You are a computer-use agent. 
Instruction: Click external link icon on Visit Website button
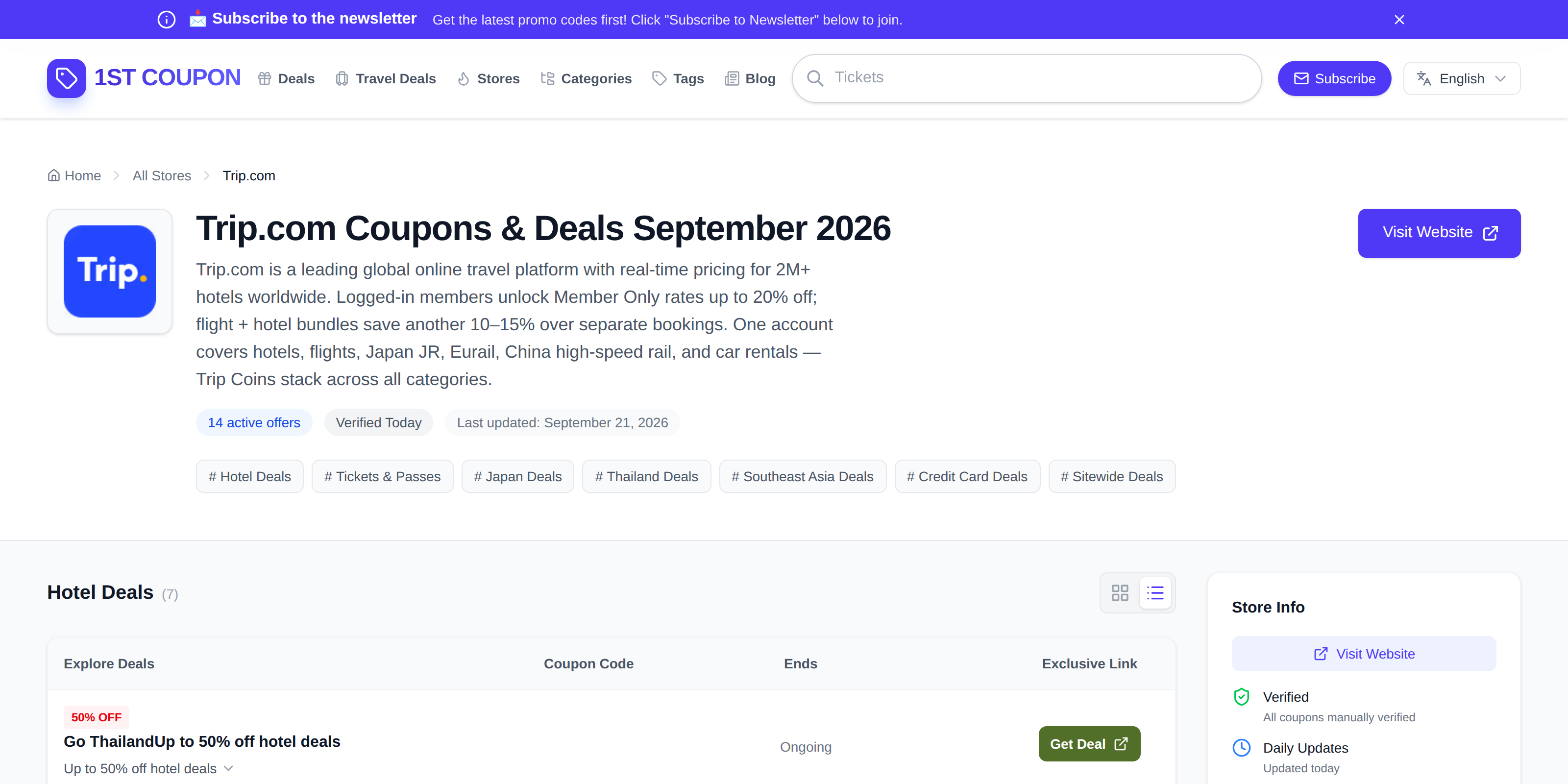click(1491, 233)
